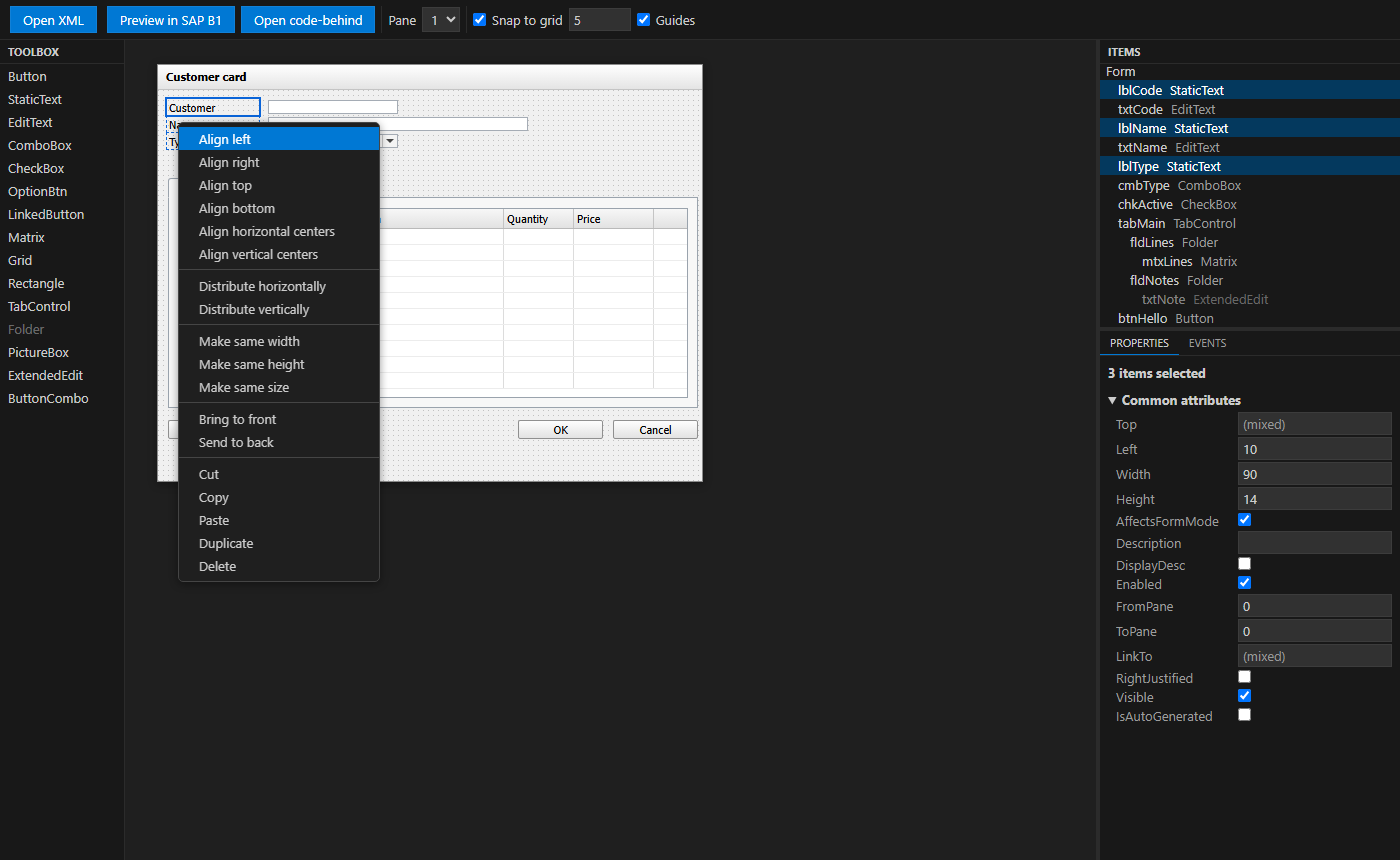Click the Cancel button on the form
Screen dimensions: 1400x860
coord(655,430)
